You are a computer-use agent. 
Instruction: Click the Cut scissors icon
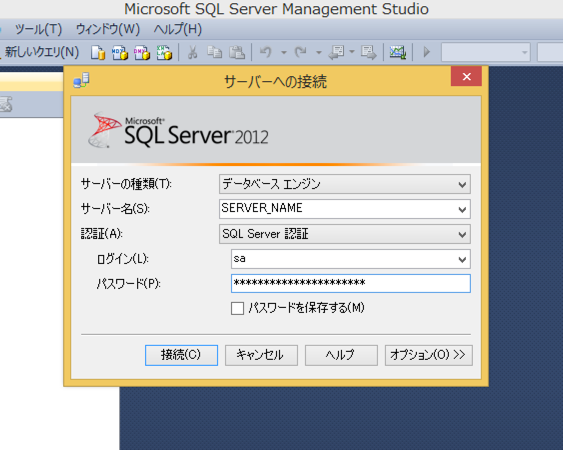tap(193, 53)
